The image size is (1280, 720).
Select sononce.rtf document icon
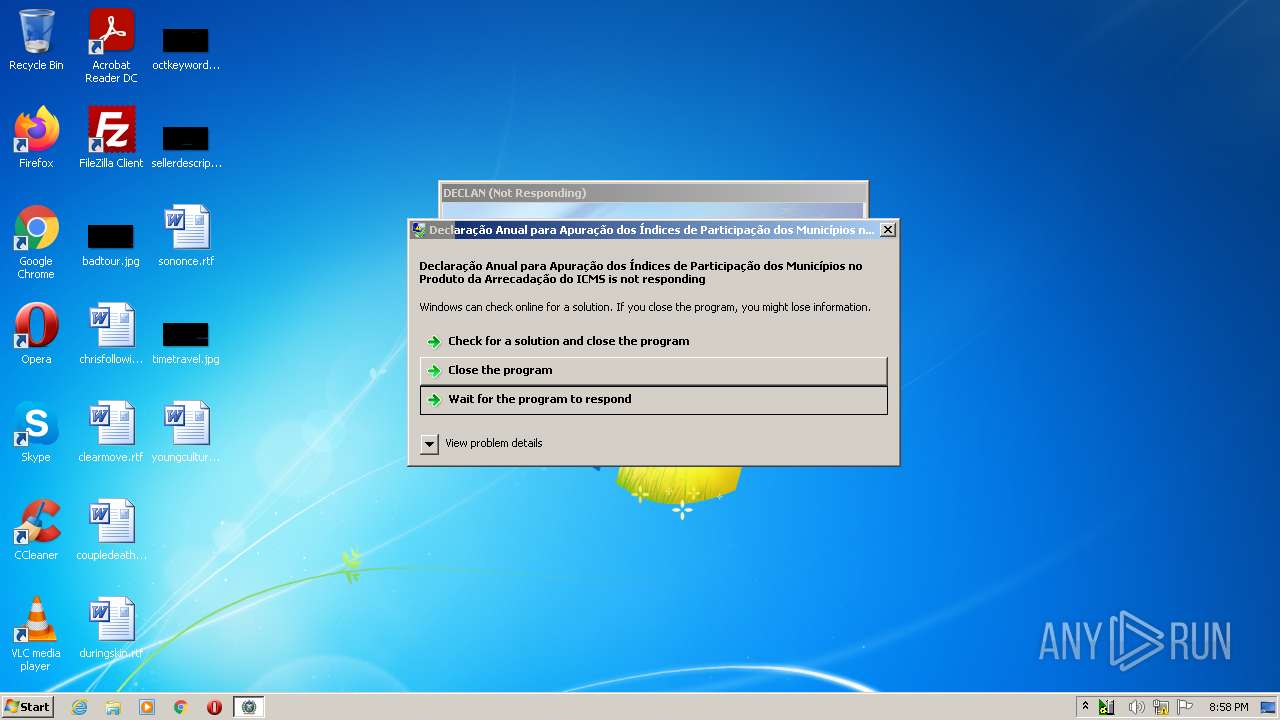coord(186,236)
